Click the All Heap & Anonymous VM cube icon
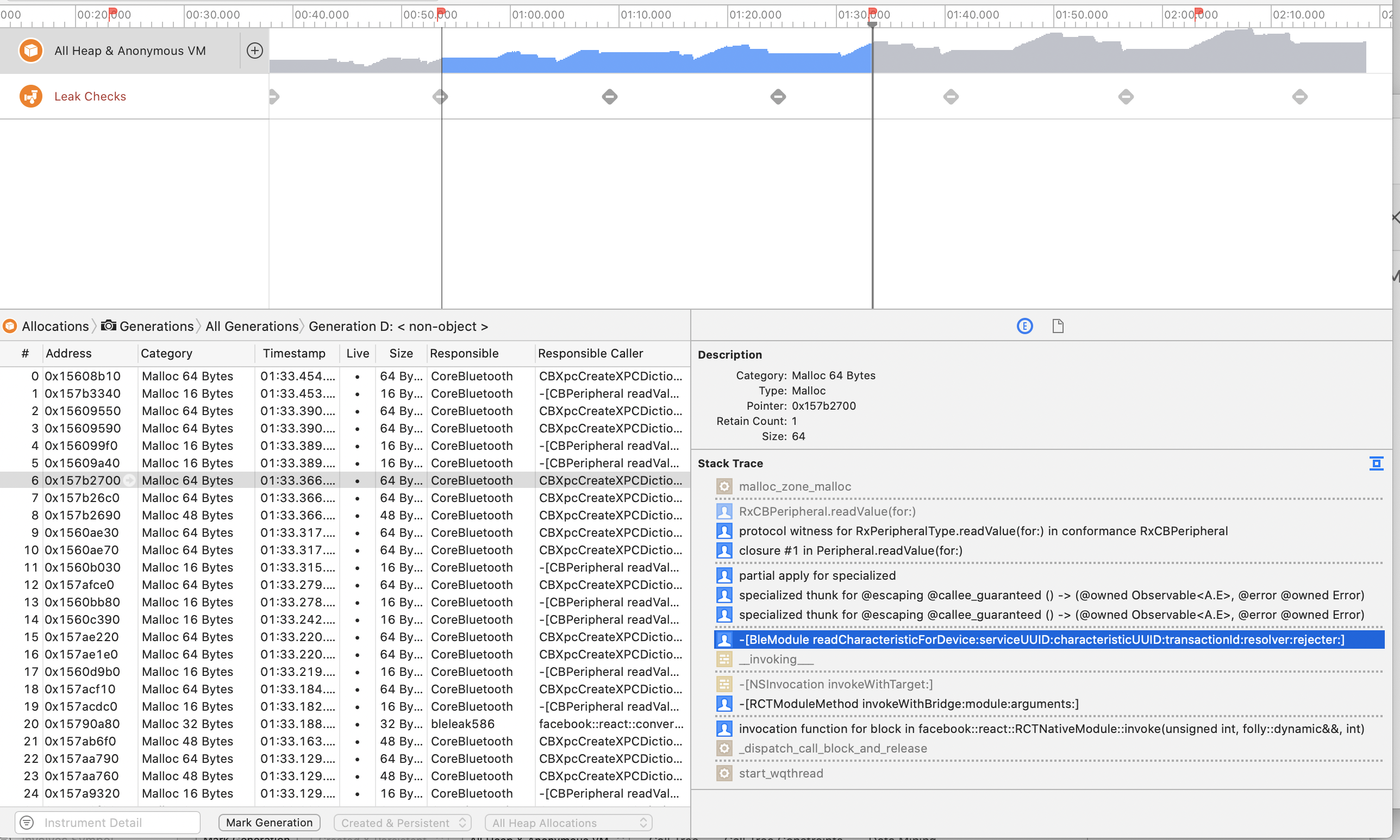This screenshot has height=840, width=1400. click(31, 51)
